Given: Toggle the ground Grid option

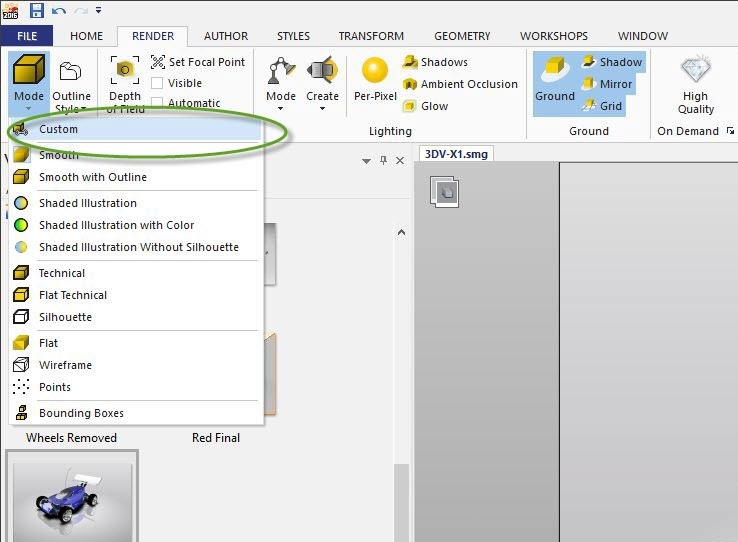Looking at the screenshot, I should [x=602, y=106].
